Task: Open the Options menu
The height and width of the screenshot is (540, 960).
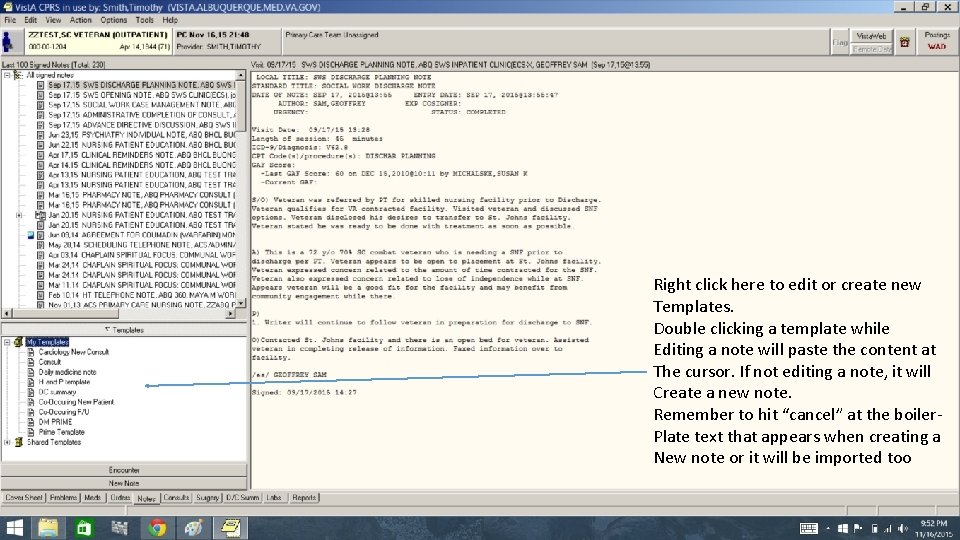Action: tap(114, 20)
